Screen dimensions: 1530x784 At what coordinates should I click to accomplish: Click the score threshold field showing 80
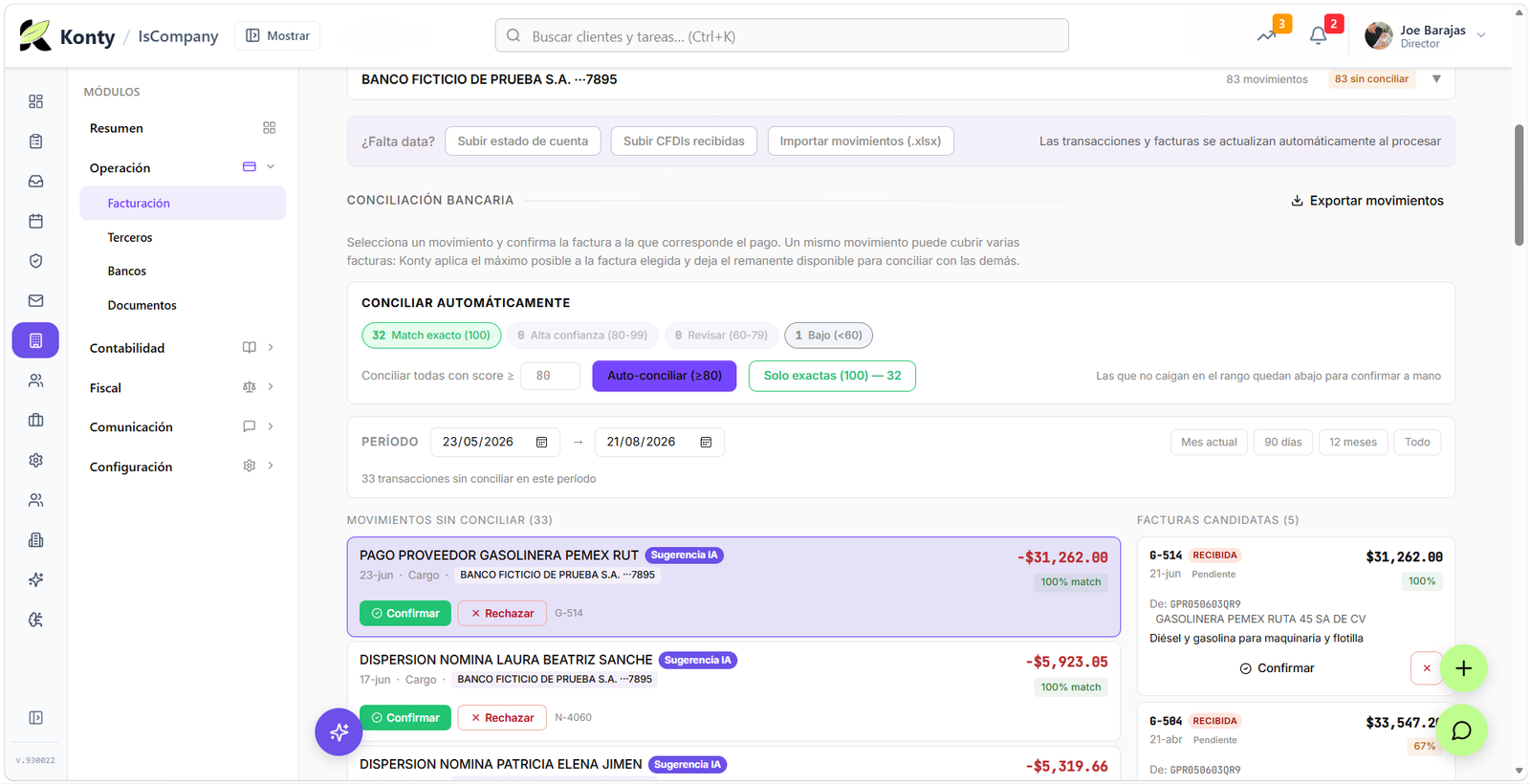(x=550, y=376)
